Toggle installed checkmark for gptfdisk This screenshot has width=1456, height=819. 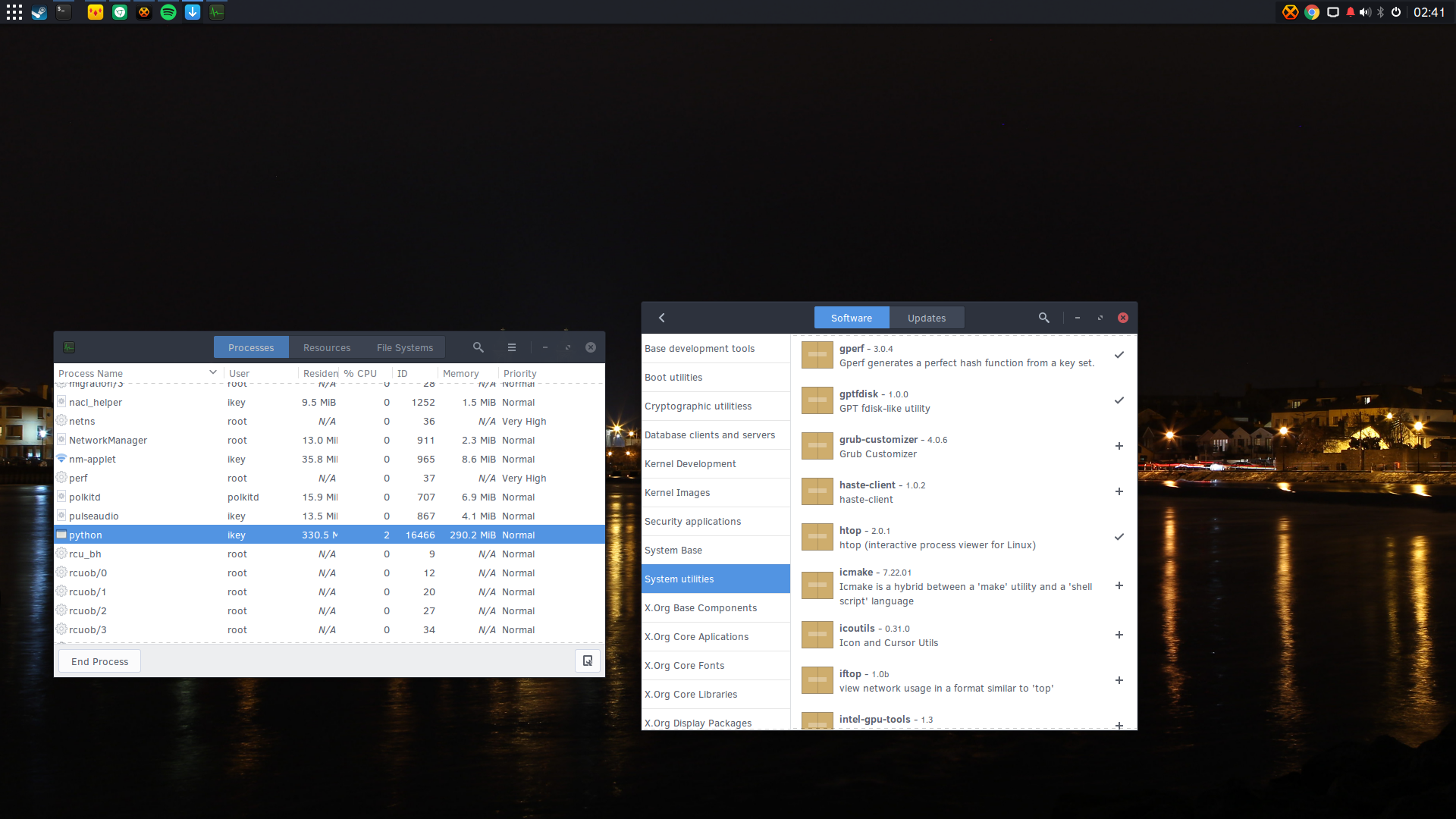coord(1119,400)
